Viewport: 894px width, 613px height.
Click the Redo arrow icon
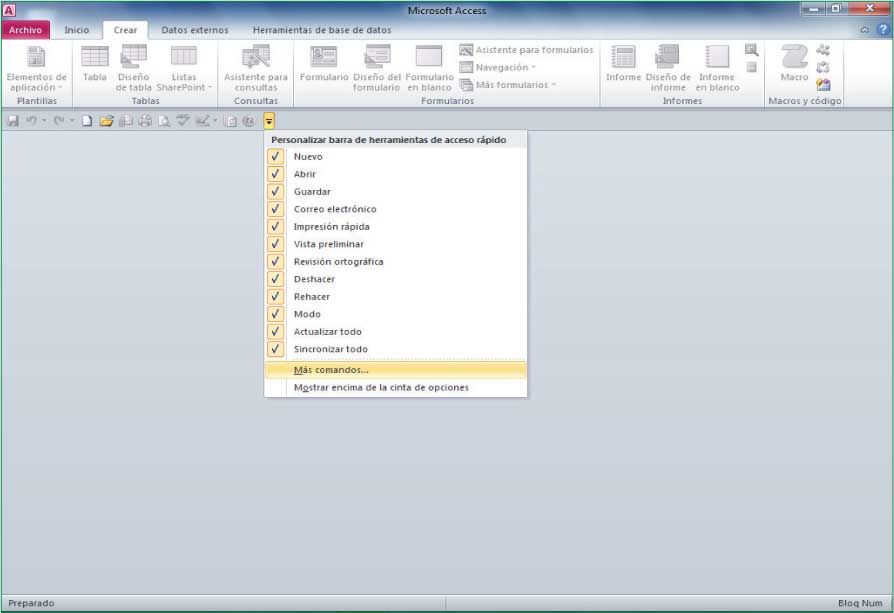point(59,121)
